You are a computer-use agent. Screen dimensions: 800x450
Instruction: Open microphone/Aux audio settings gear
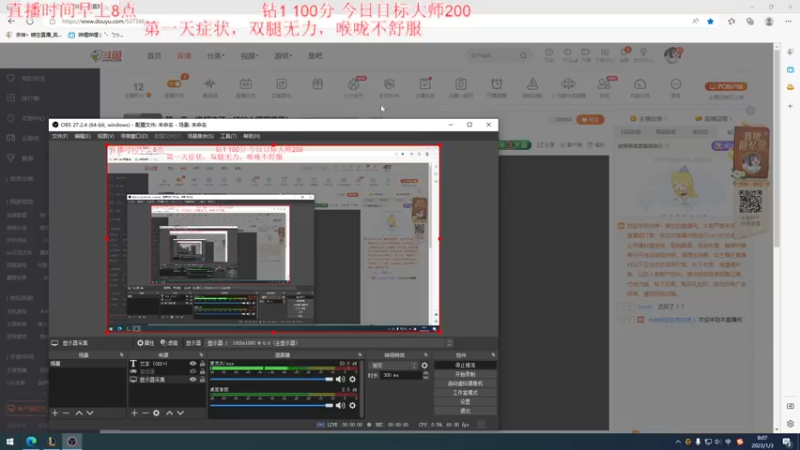coord(352,379)
